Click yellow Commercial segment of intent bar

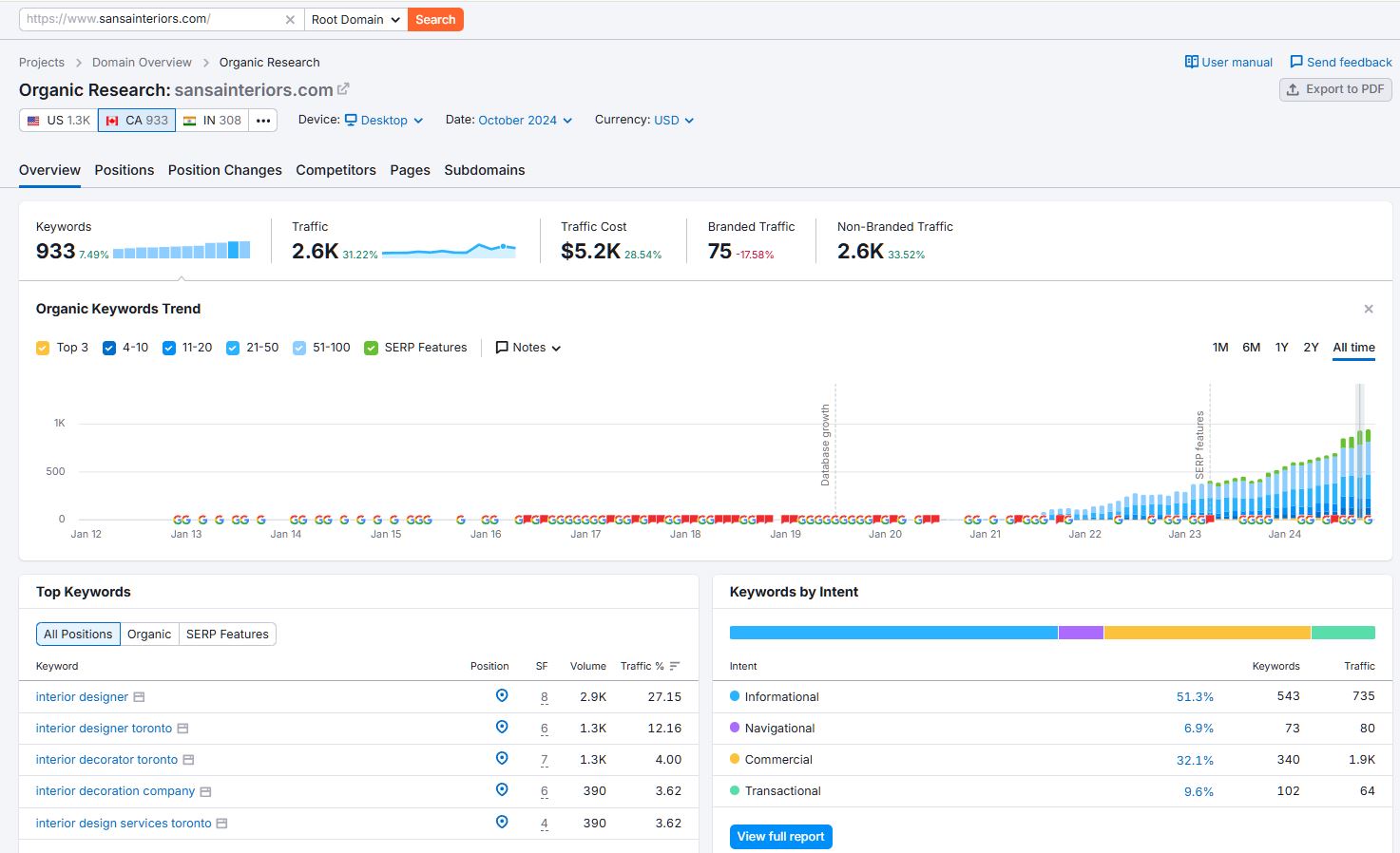(x=1207, y=633)
